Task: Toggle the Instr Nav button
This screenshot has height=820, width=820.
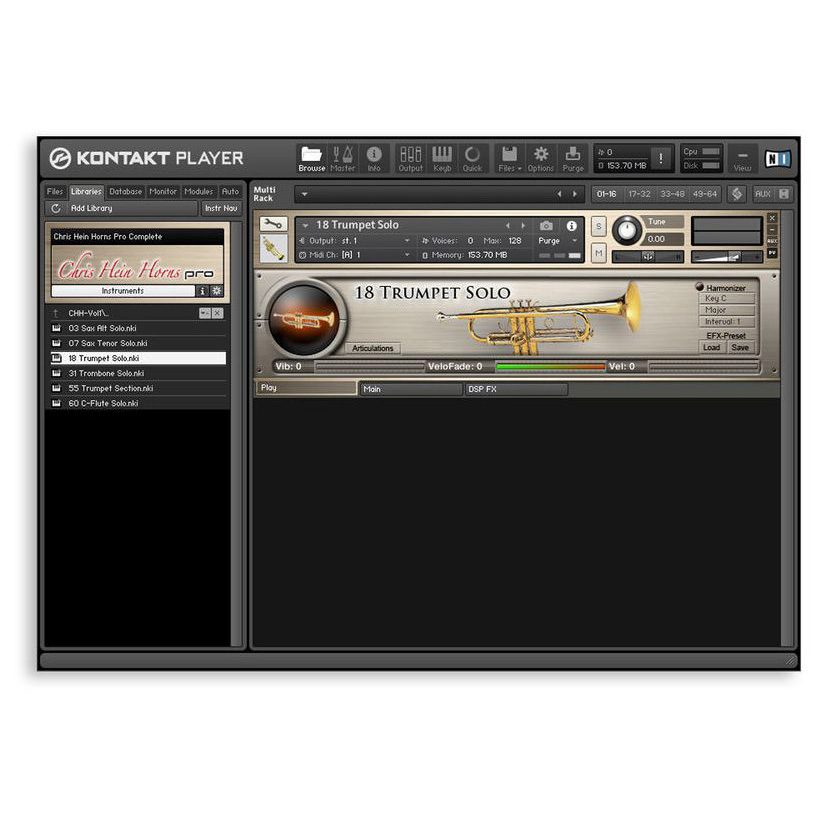Action: pos(221,208)
